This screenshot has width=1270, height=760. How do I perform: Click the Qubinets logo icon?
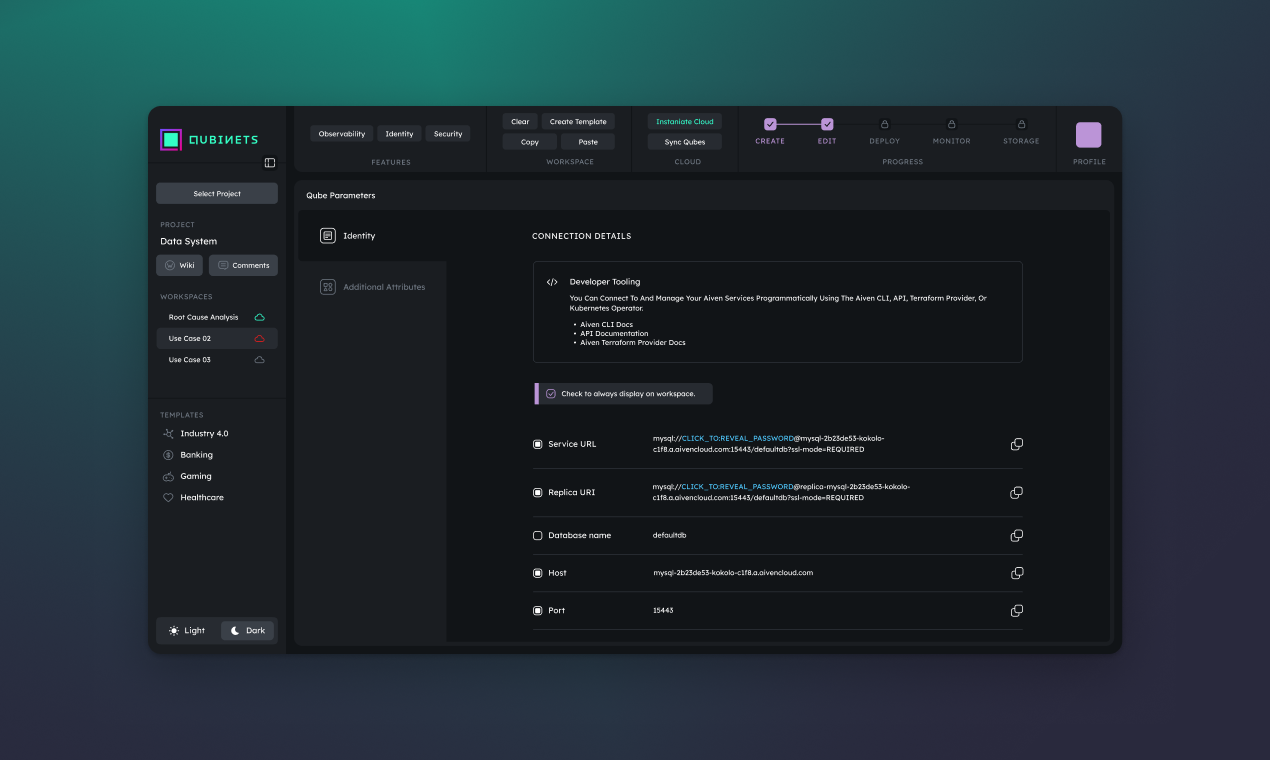(x=171, y=140)
